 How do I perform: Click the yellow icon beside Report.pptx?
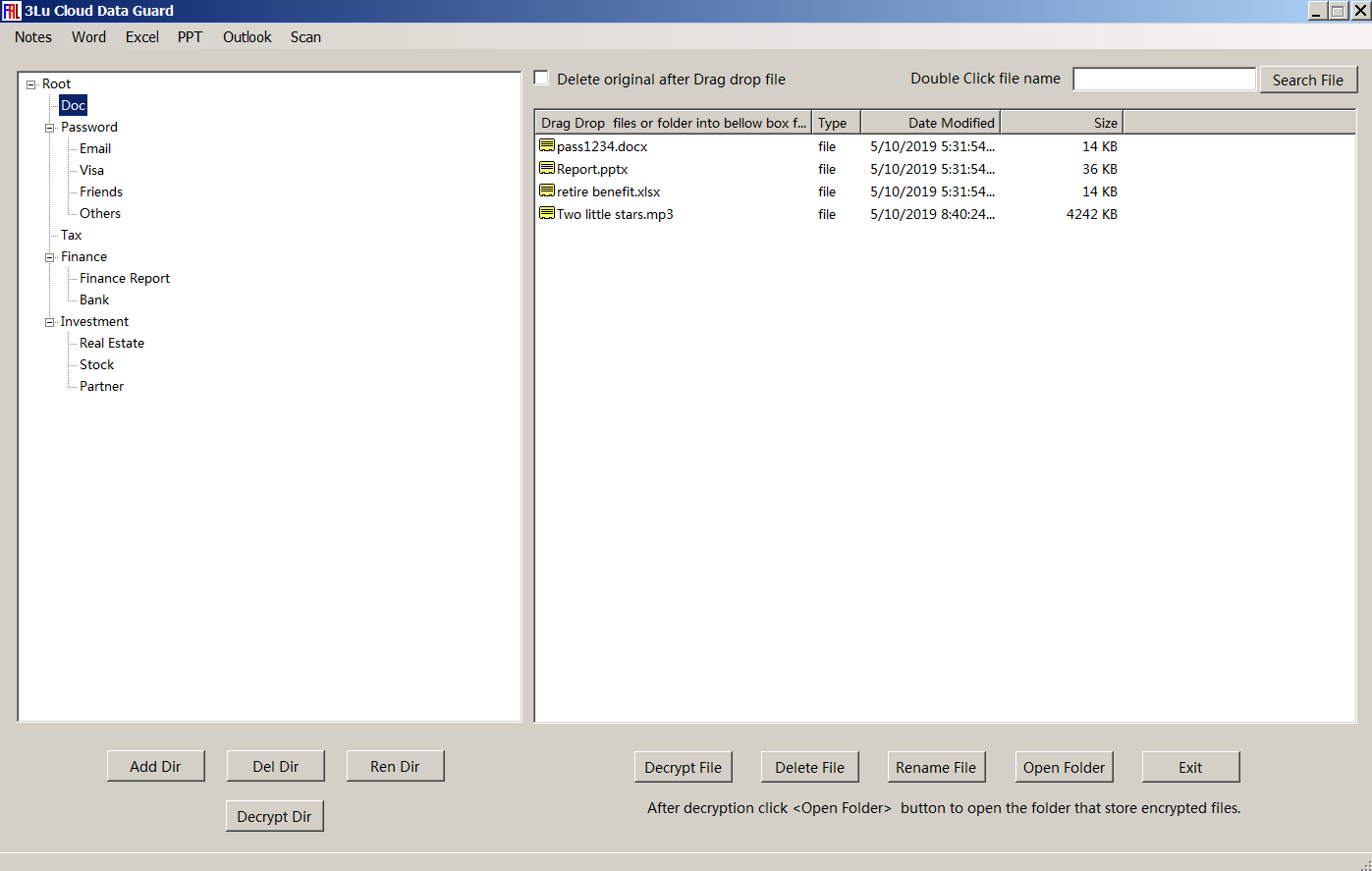point(547,169)
